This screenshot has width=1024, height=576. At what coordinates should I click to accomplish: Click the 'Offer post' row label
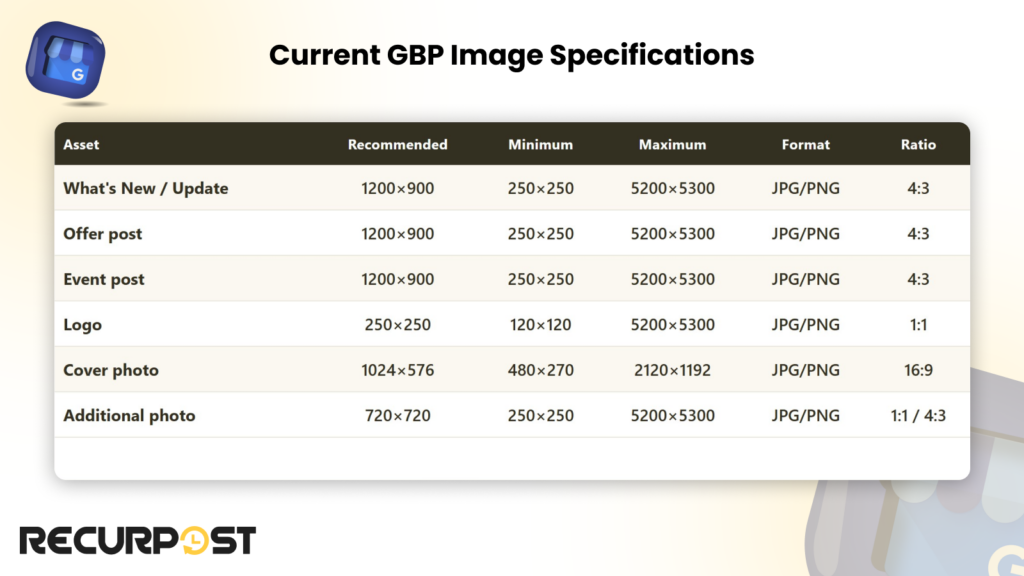coord(103,234)
